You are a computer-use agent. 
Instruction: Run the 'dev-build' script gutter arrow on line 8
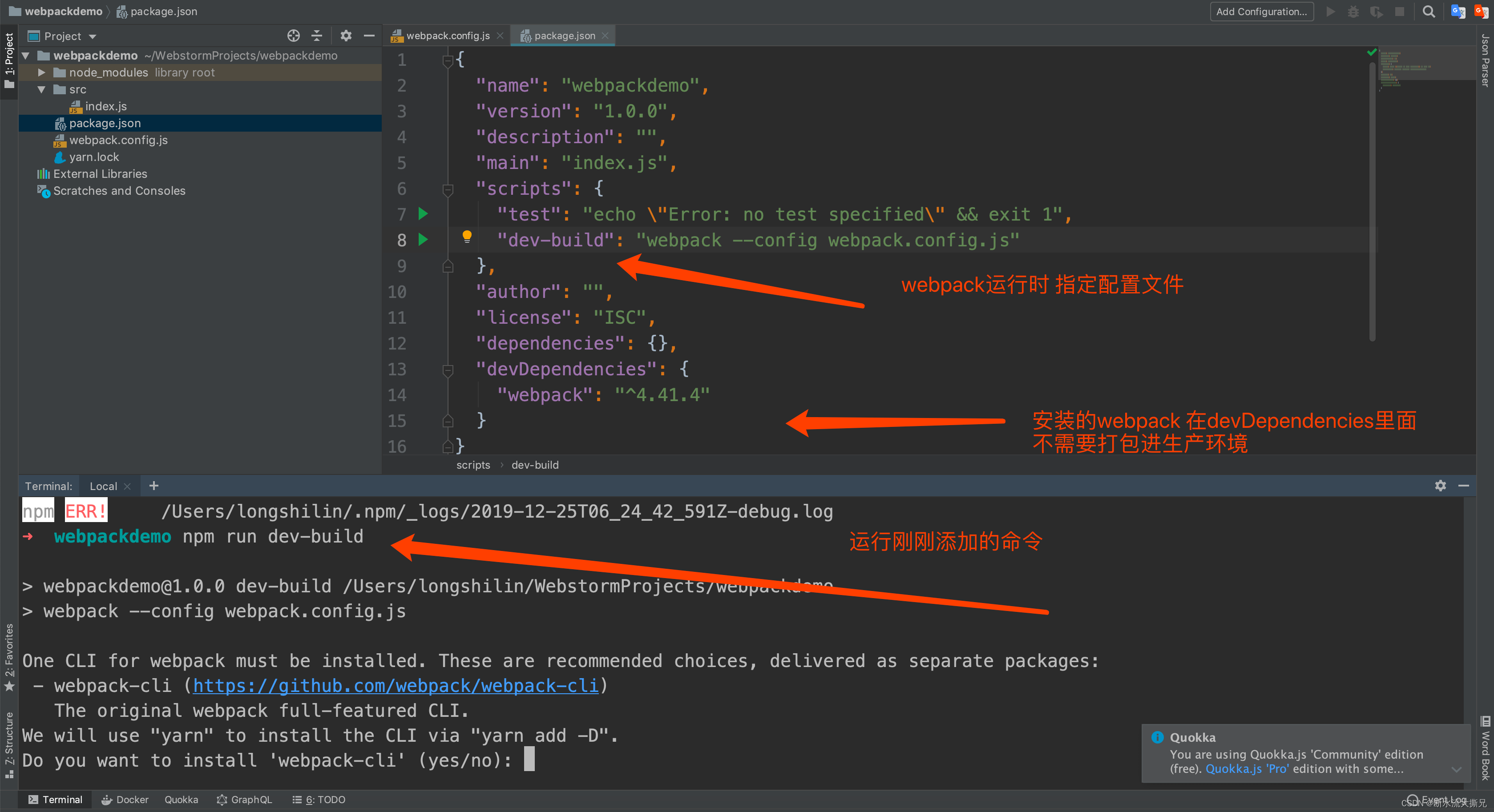click(x=423, y=239)
